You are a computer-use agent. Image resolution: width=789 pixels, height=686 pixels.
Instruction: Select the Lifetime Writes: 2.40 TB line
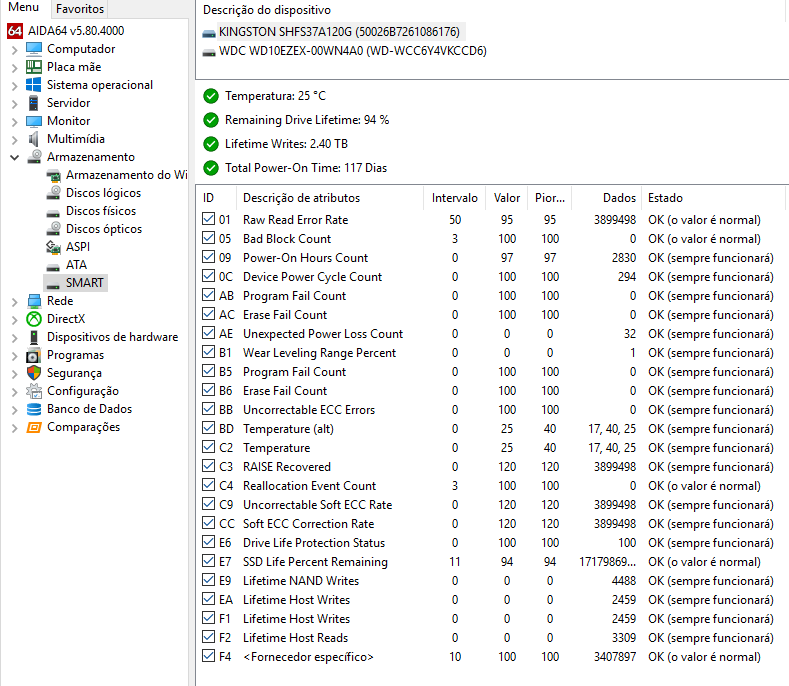286,144
